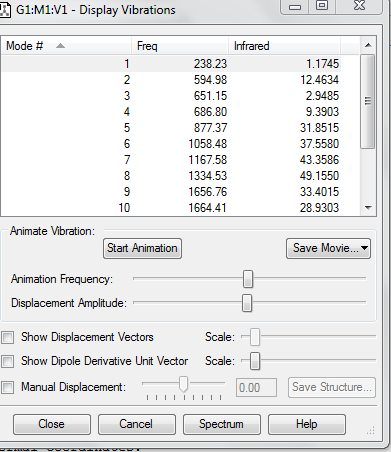Enable Show Dipole Derivative Unit Vector checkbox
This screenshot has height=452, width=391.
pyautogui.click(x=7, y=361)
